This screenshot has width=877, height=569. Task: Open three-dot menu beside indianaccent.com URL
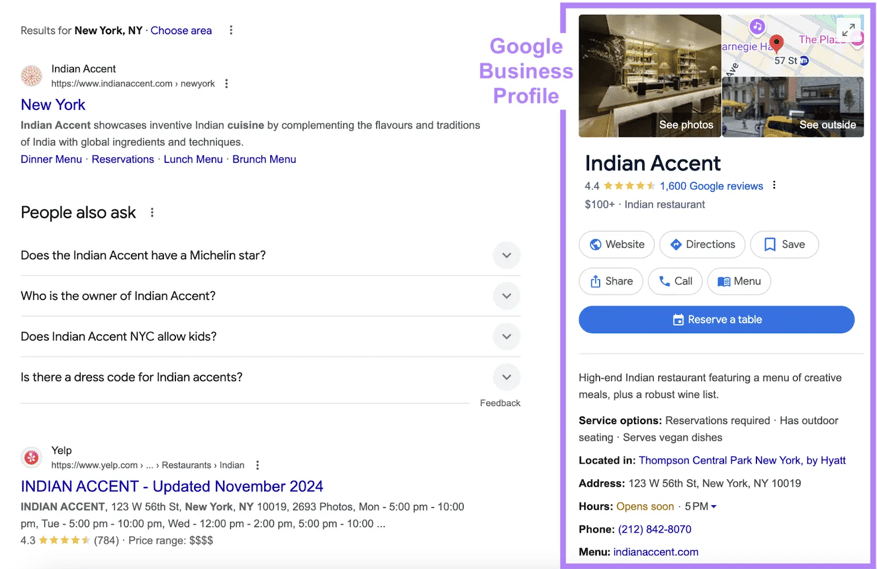pyautogui.click(x=227, y=83)
